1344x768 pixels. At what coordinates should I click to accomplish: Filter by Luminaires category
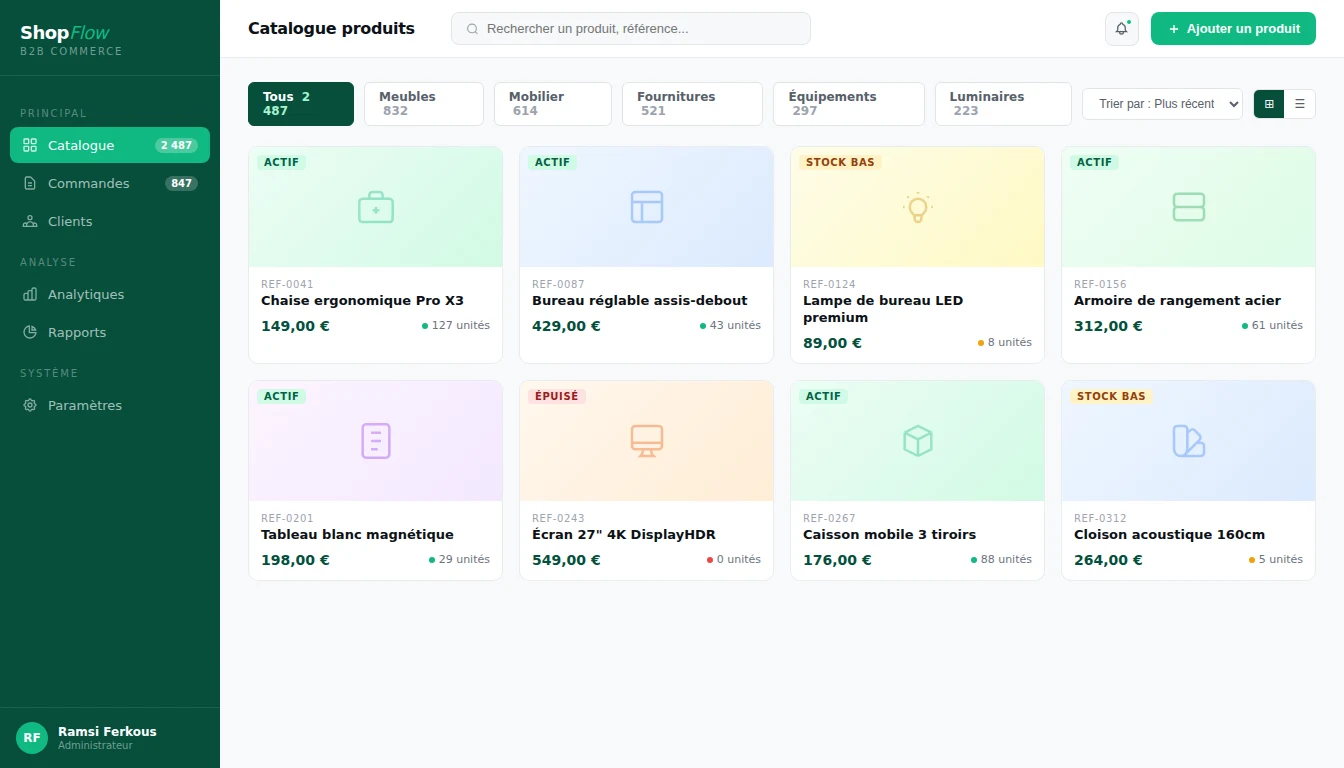click(x=1003, y=104)
